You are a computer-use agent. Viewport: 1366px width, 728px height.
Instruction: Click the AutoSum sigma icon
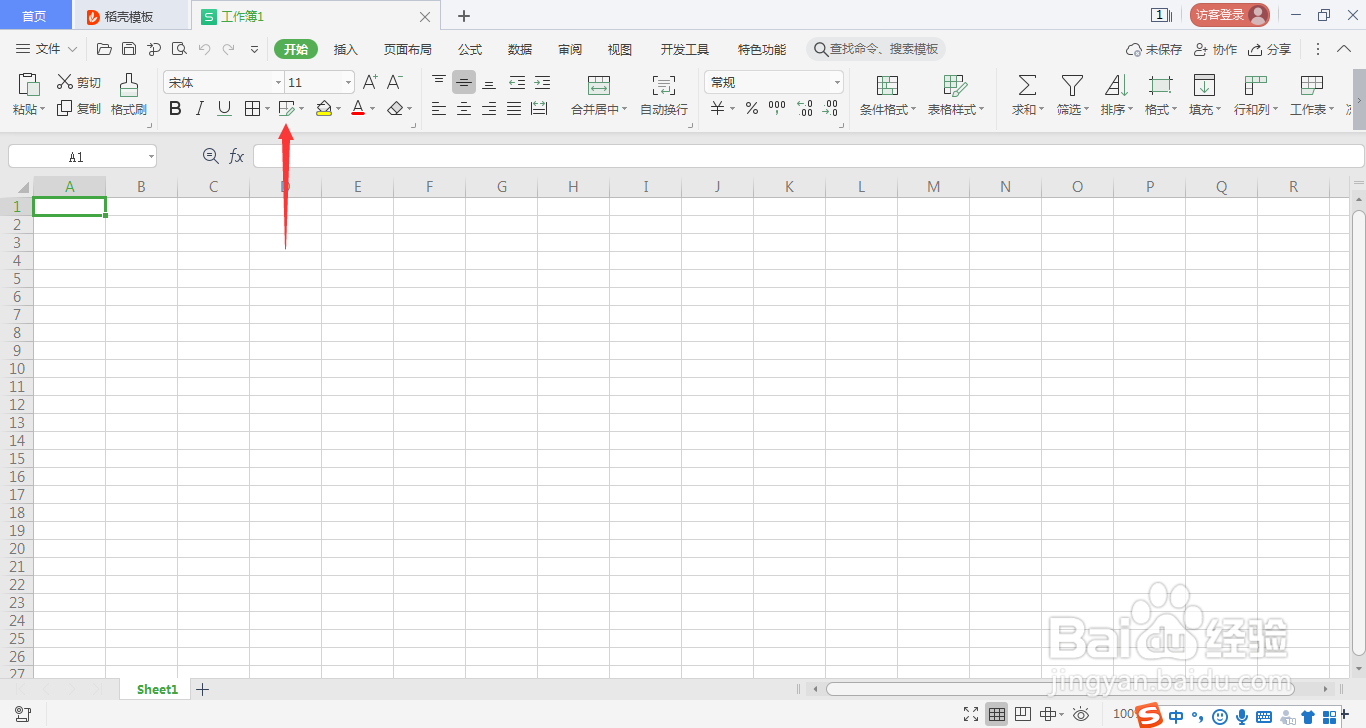pyautogui.click(x=1027, y=85)
